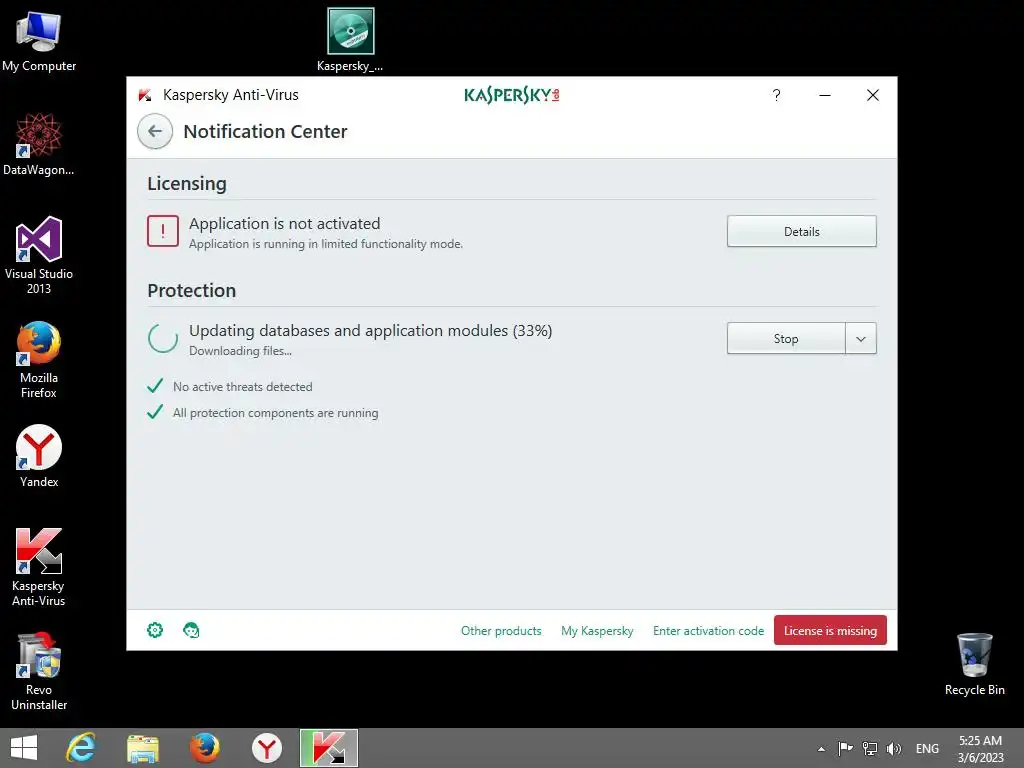Open the support agent icon
Screen dimensions: 1024x768
click(191, 630)
